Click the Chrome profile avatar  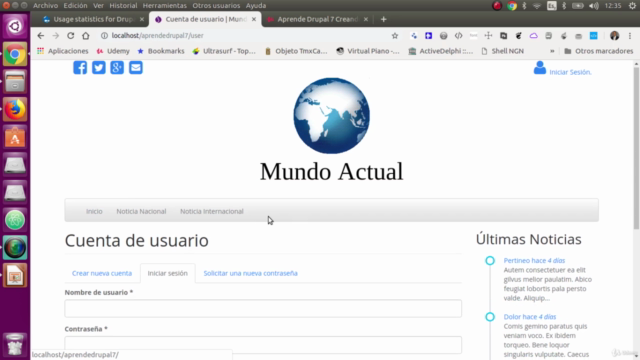[x=614, y=36]
